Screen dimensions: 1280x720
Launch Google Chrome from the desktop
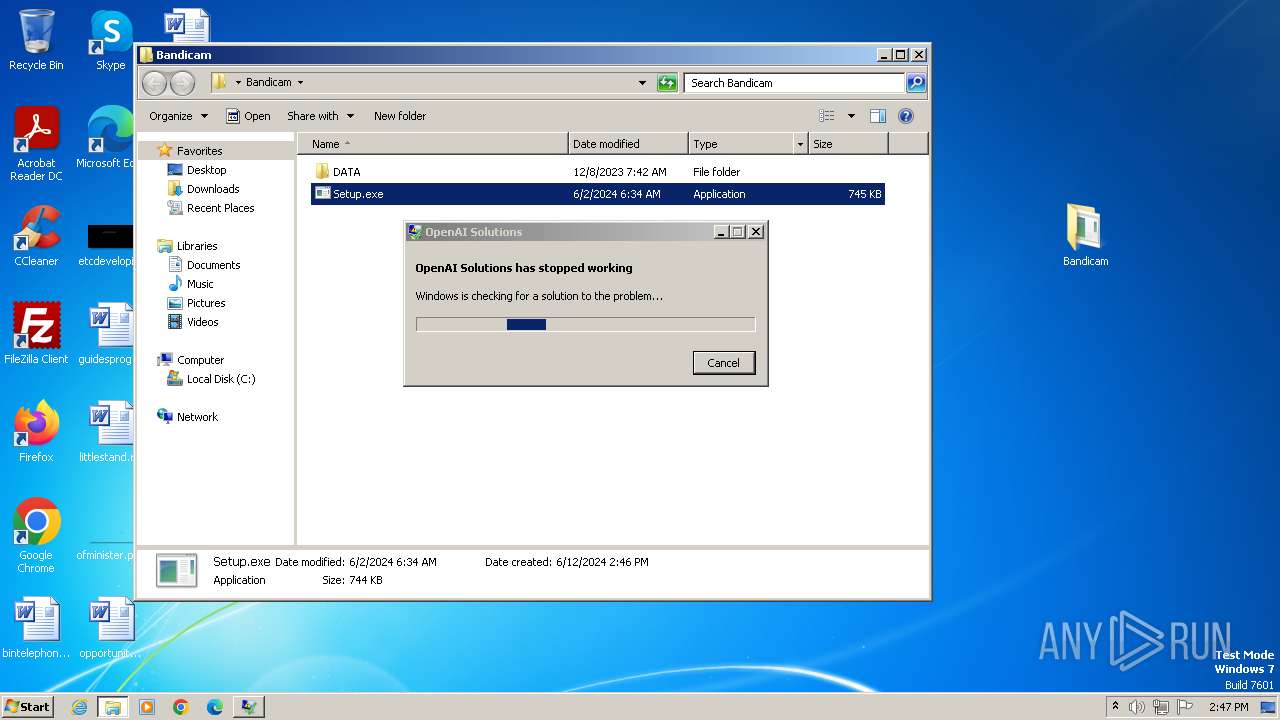point(36,536)
